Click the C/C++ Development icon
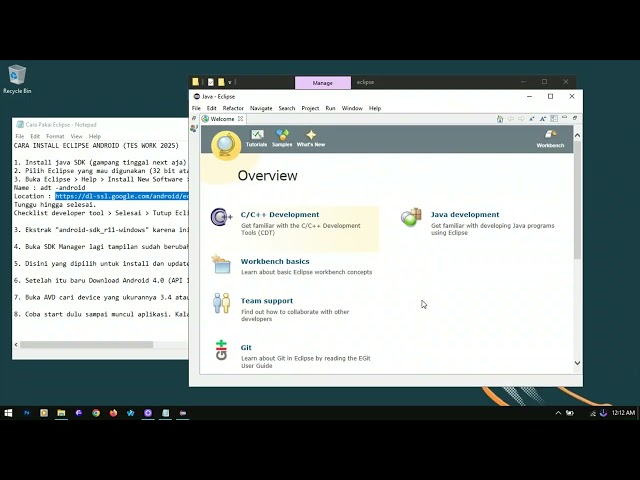This screenshot has height=480, width=640. click(221, 217)
